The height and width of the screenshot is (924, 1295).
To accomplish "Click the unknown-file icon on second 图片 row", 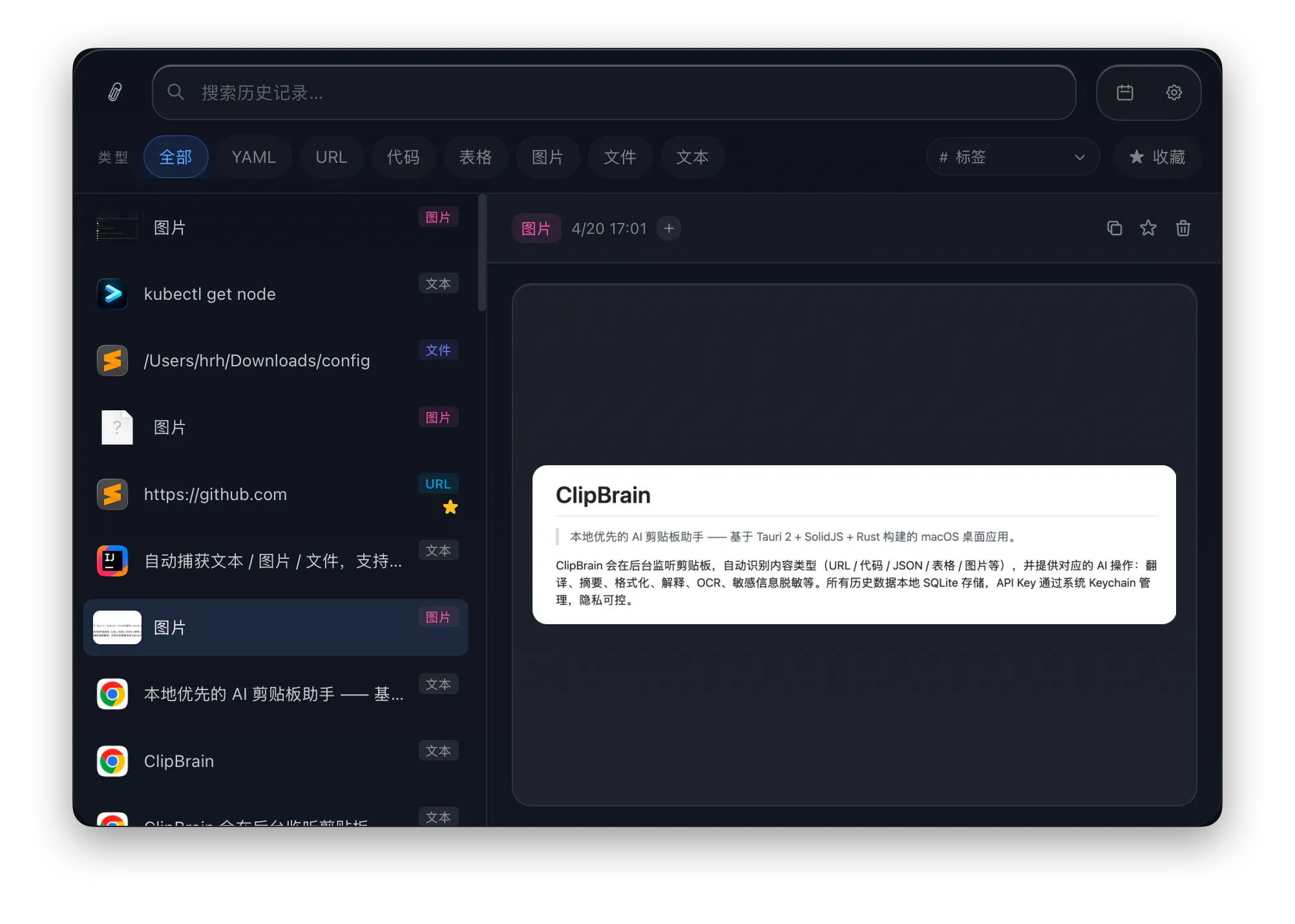I will click(x=117, y=427).
